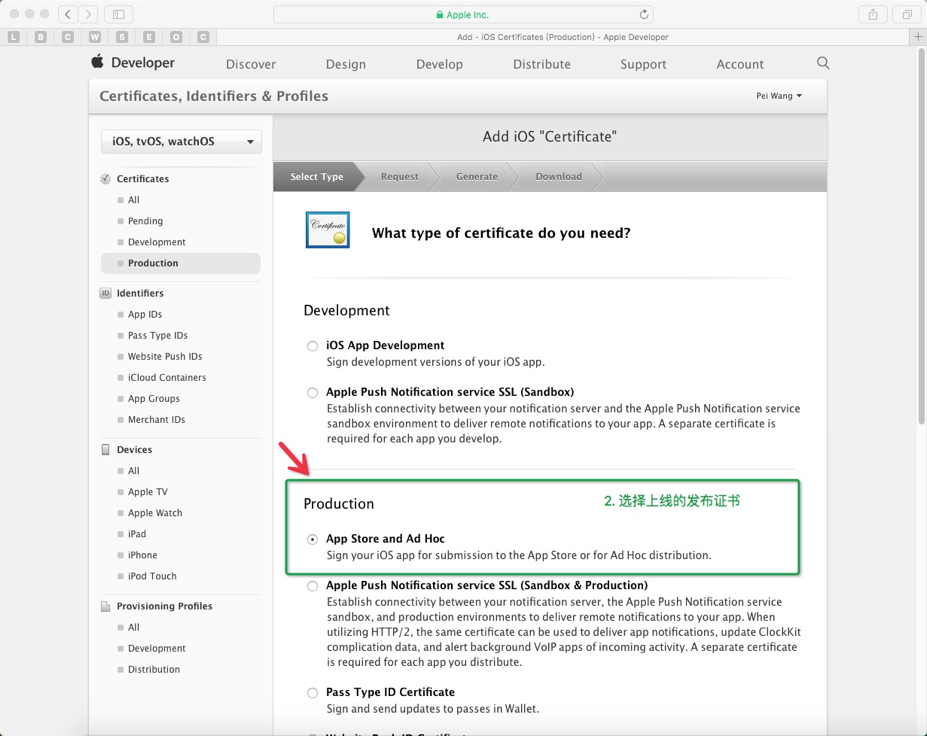Open App IDs under Identifiers
This screenshot has height=736, width=927.
click(x=145, y=314)
